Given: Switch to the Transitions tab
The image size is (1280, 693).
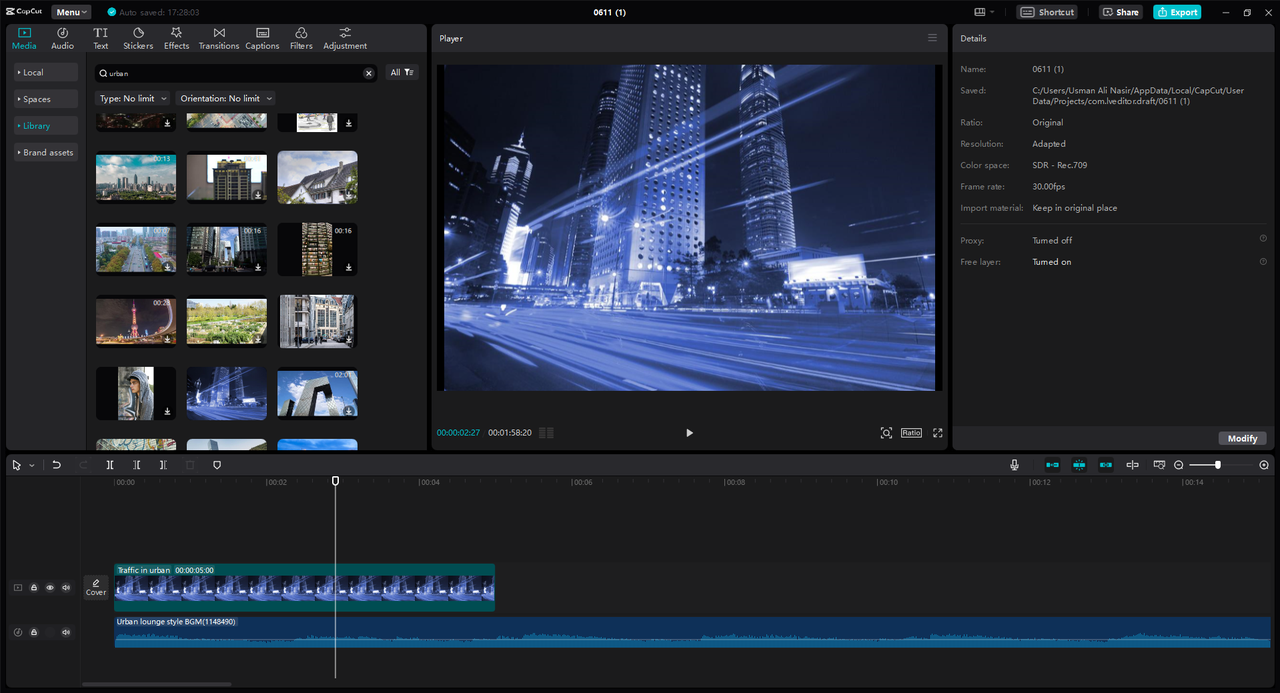Looking at the screenshot, I should [x=218, y=38].
